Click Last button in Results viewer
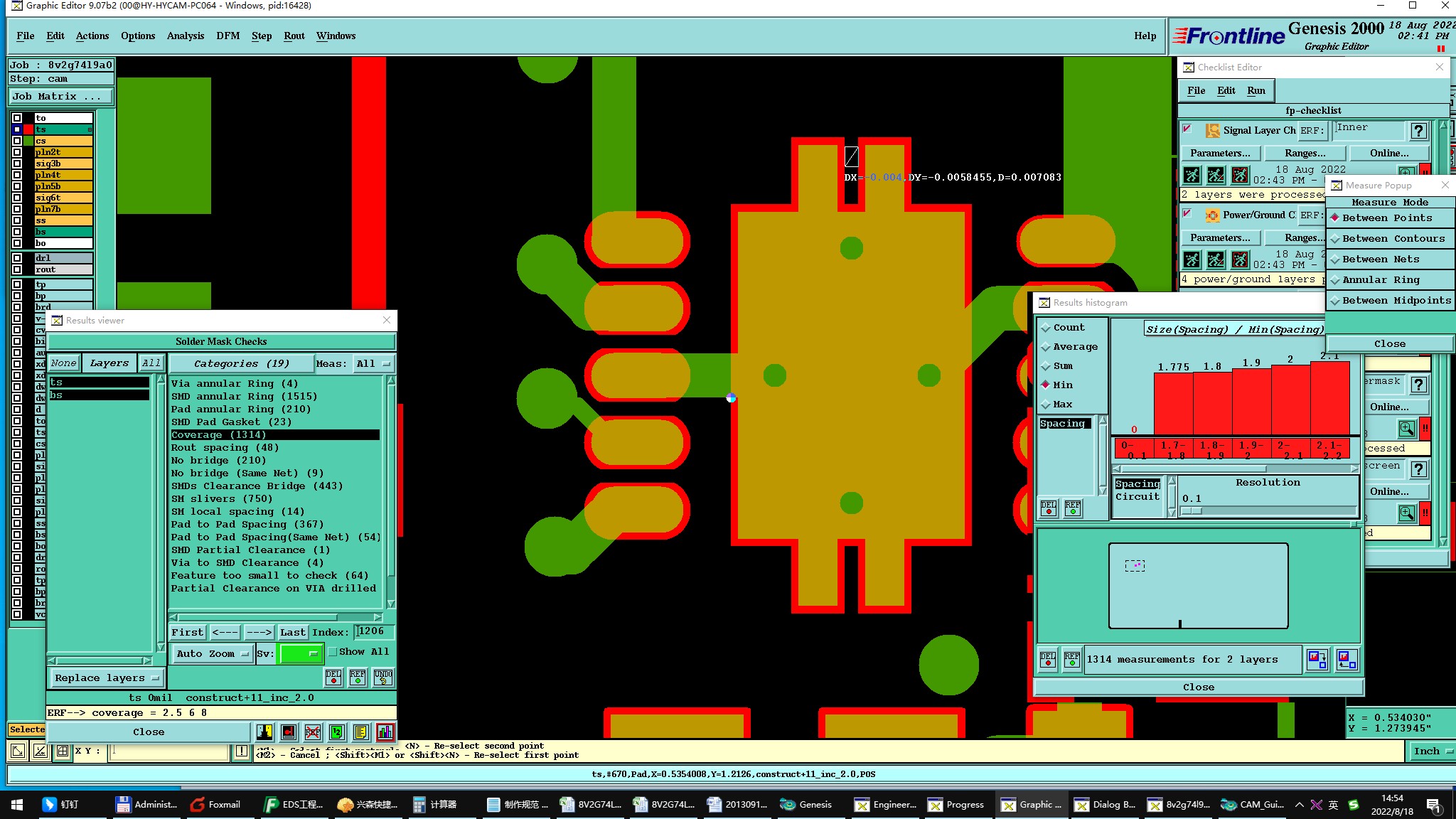Screen dimensions: 1456x819 [x=292, y=631]
